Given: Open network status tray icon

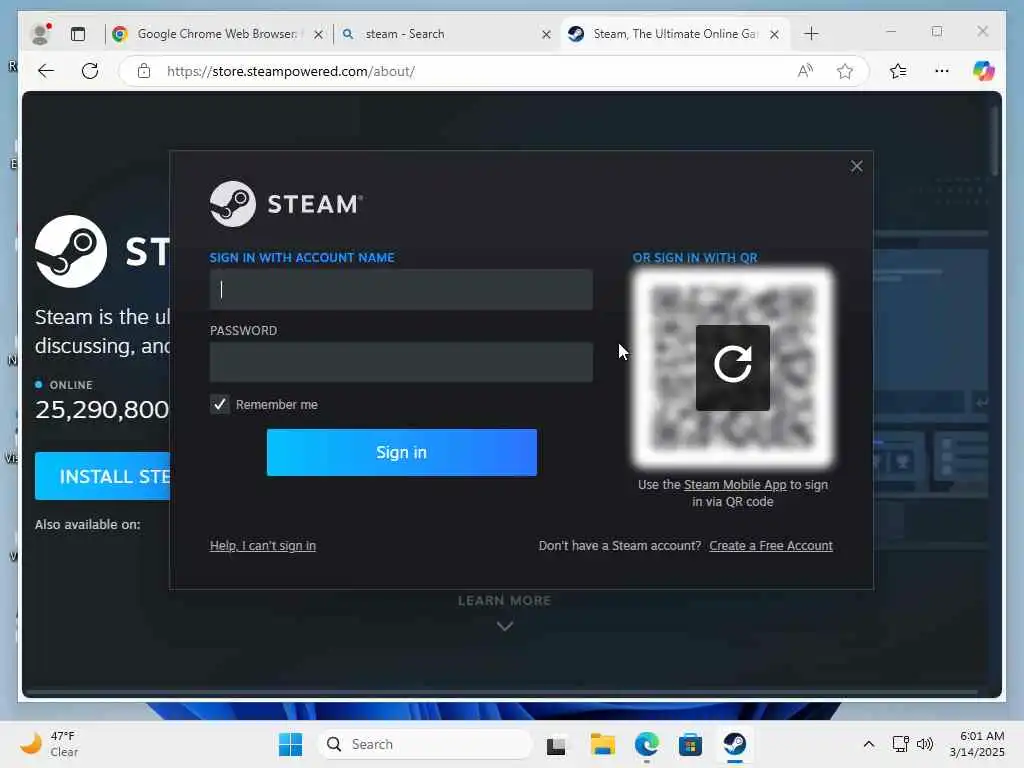Looking at the screenshot, I should point(901,744).
